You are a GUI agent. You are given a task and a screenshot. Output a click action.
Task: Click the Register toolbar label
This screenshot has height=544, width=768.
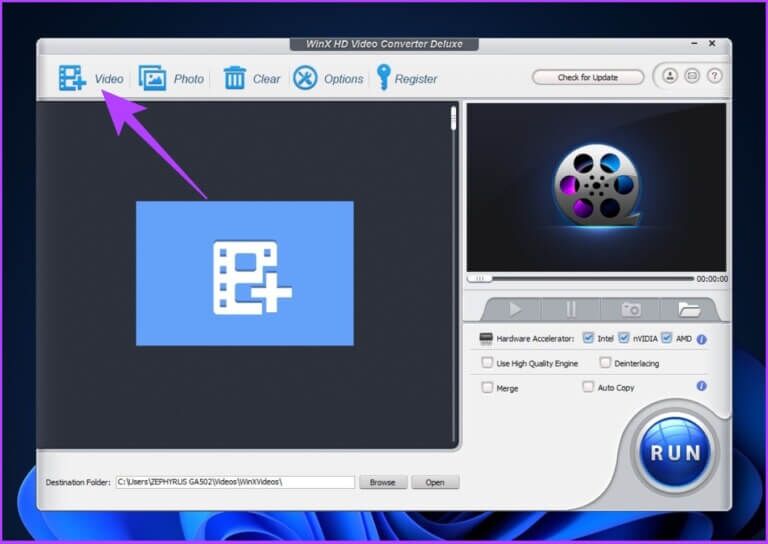416,79
